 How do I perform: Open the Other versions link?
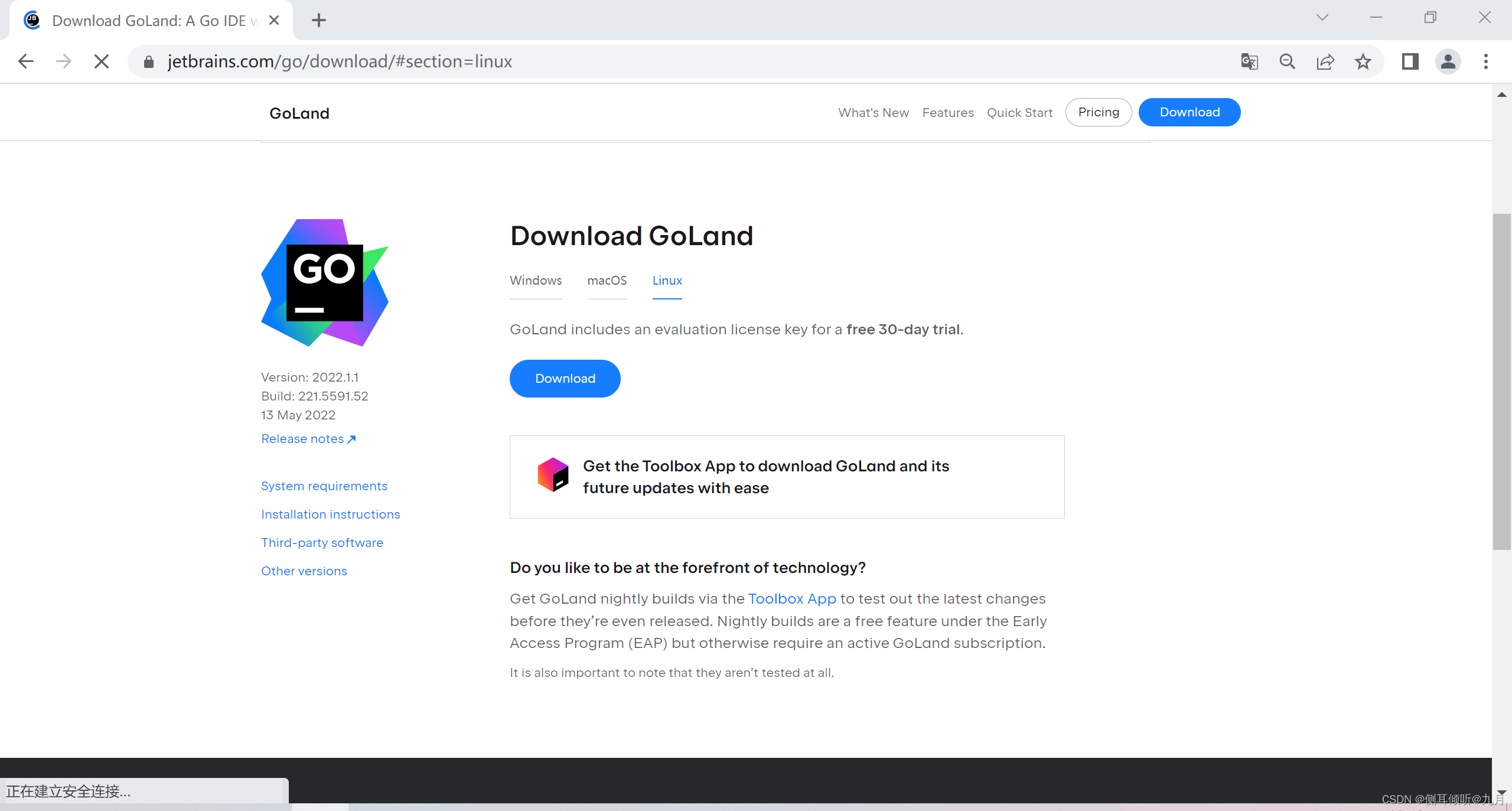click(304, 571)
